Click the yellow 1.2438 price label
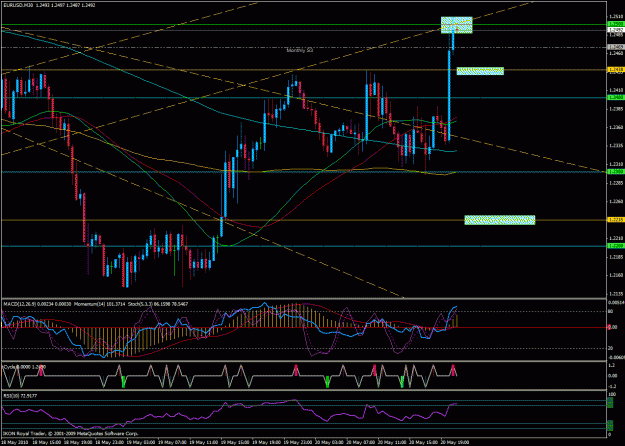The image size is (625, 446). pyautogui.click(x=615, y=70)
